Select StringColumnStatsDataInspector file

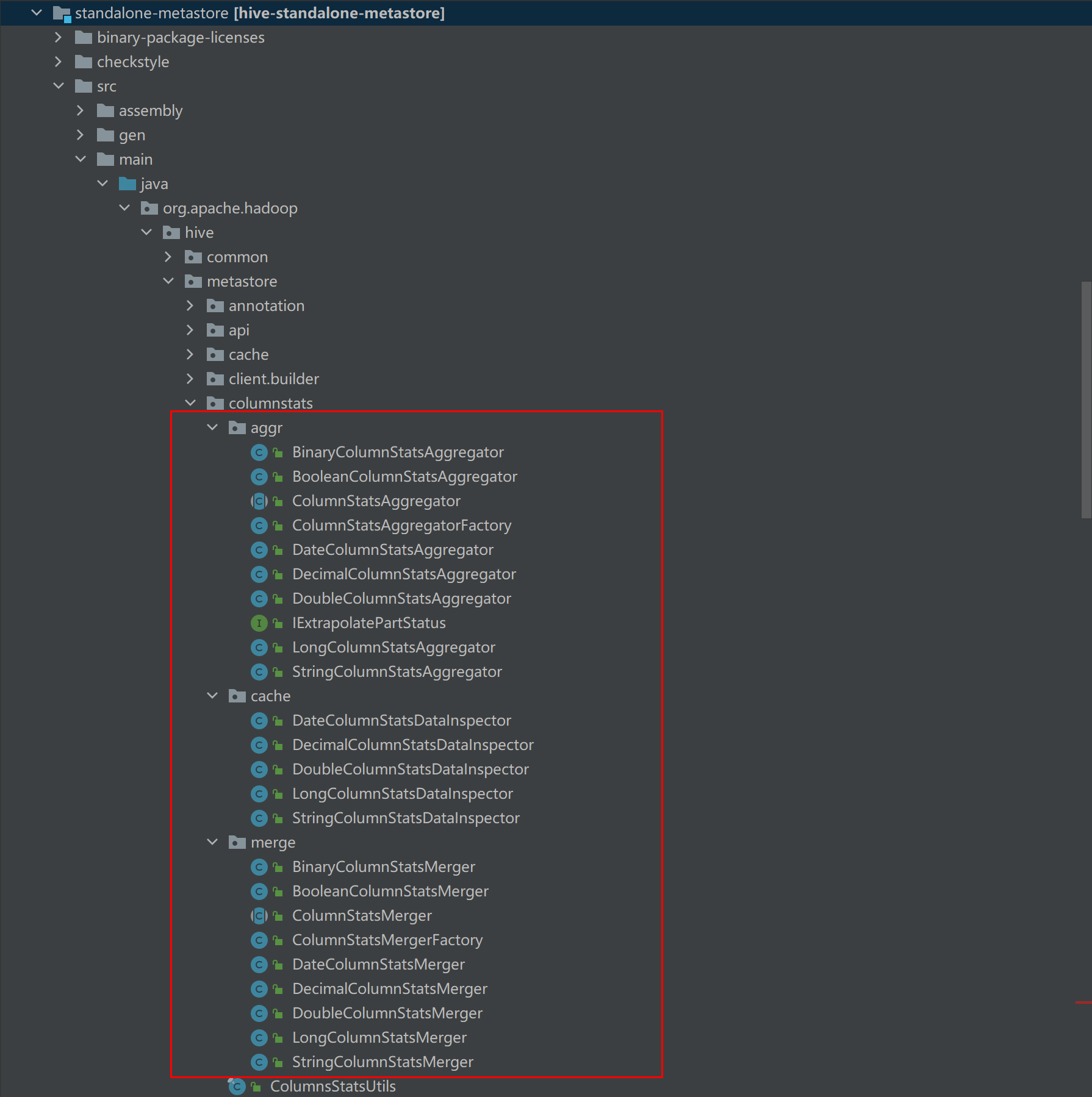point(406,818)
